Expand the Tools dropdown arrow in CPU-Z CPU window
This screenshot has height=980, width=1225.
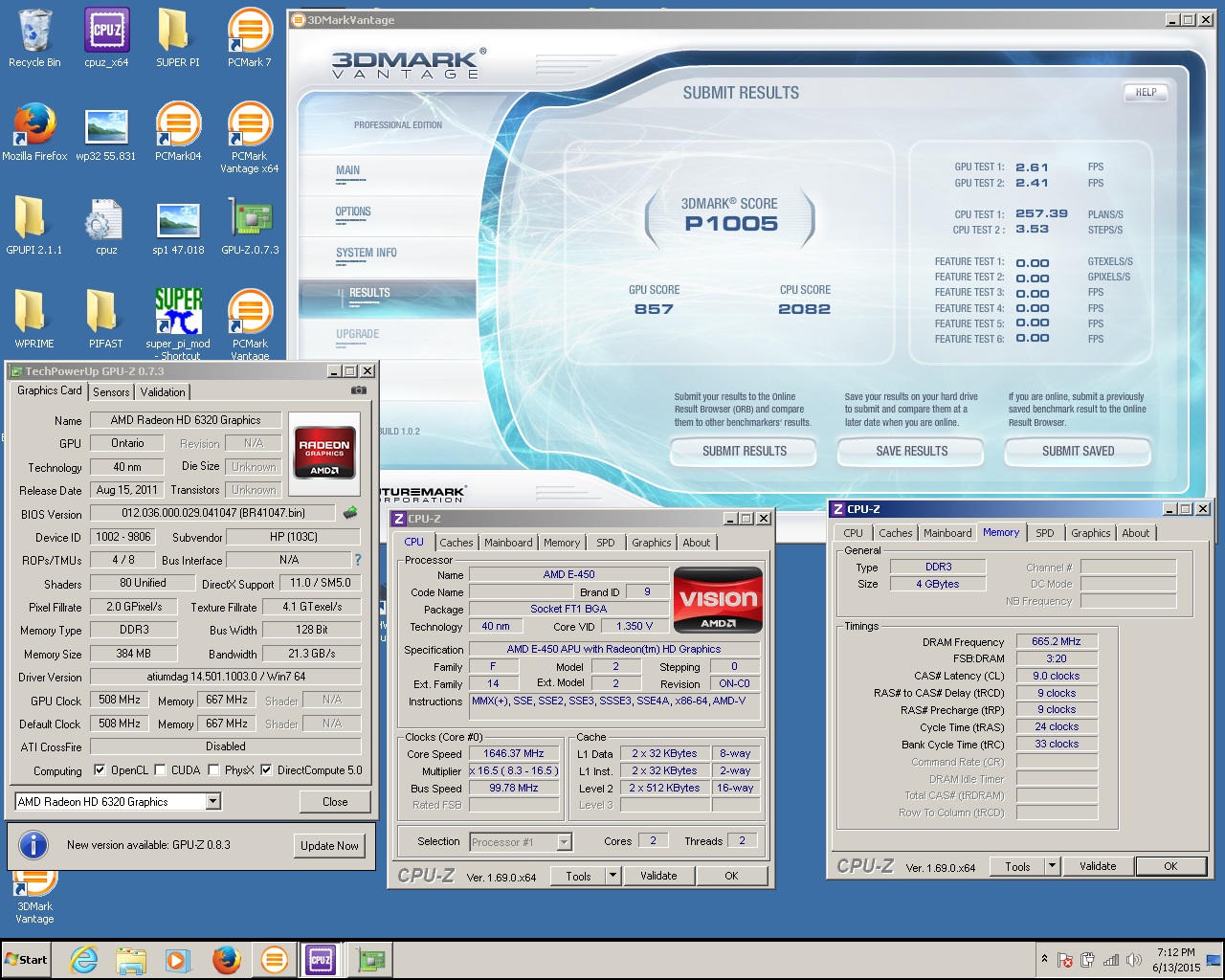click(614, 876)
